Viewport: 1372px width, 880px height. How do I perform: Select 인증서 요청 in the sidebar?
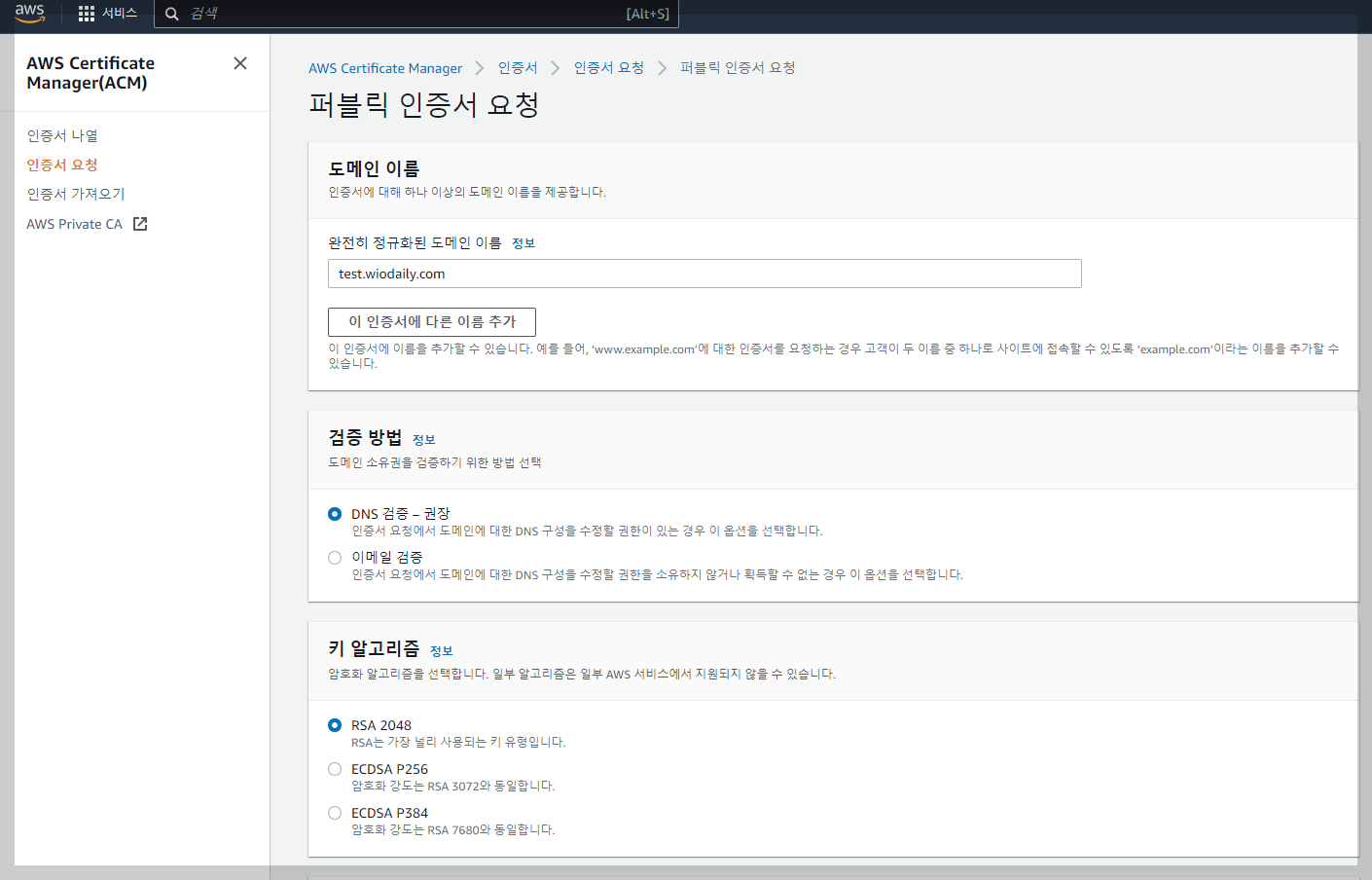pos(62,165)
